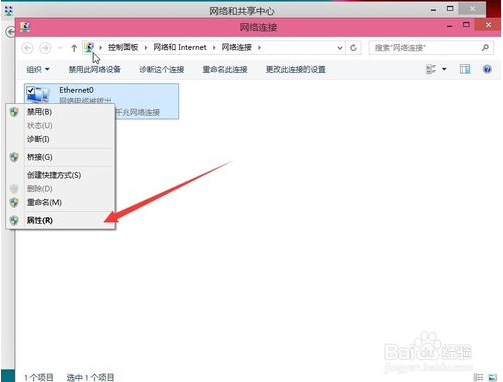Close the Network Connections window
Image resolution: width=503 pixels, height=382 pixels.
tap(488, 25)
